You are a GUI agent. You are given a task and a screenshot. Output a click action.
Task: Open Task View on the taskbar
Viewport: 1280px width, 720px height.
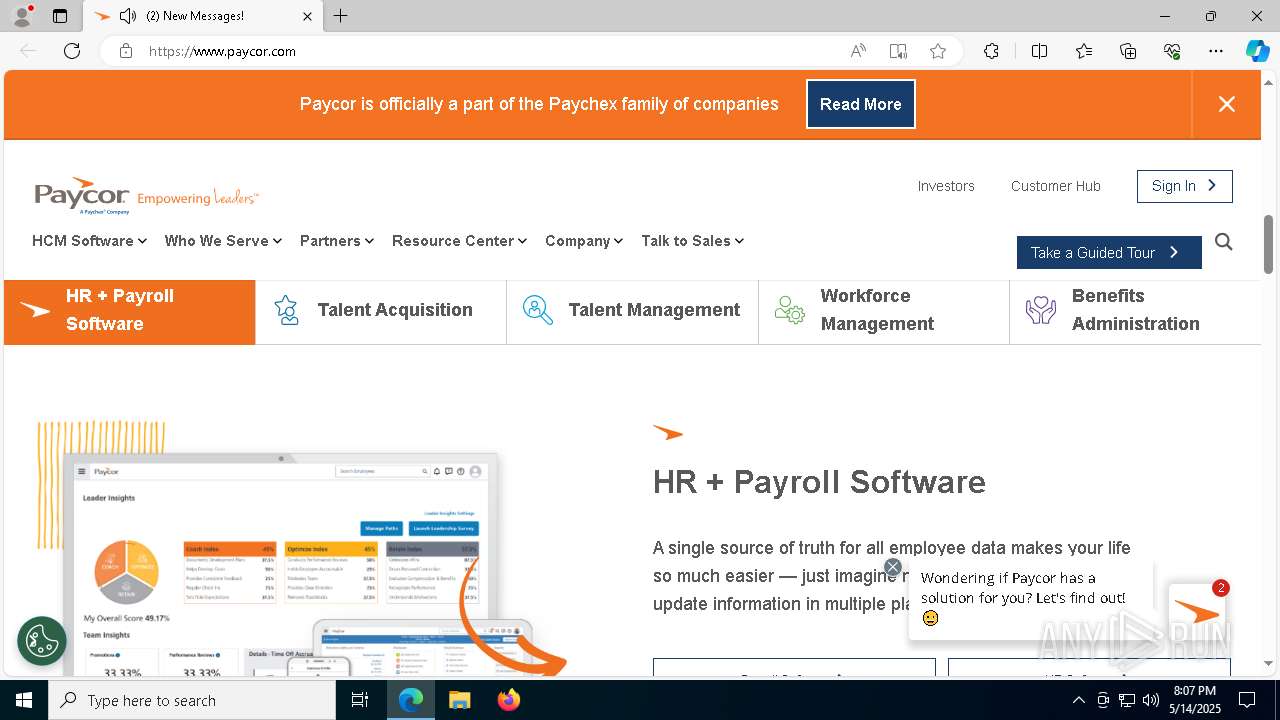pyautogui.click(x=360, y=700)
